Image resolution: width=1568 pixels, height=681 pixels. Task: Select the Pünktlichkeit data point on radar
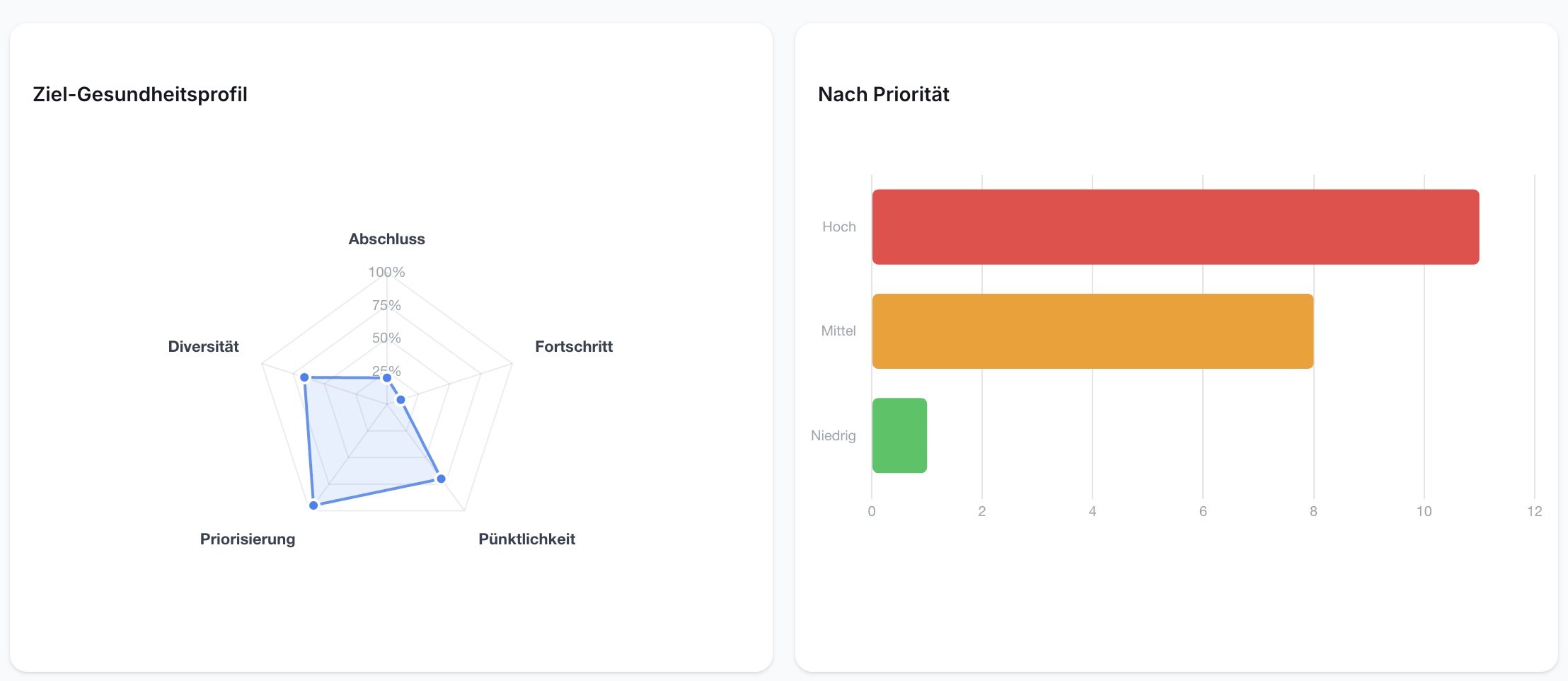(x=441, y=479)
